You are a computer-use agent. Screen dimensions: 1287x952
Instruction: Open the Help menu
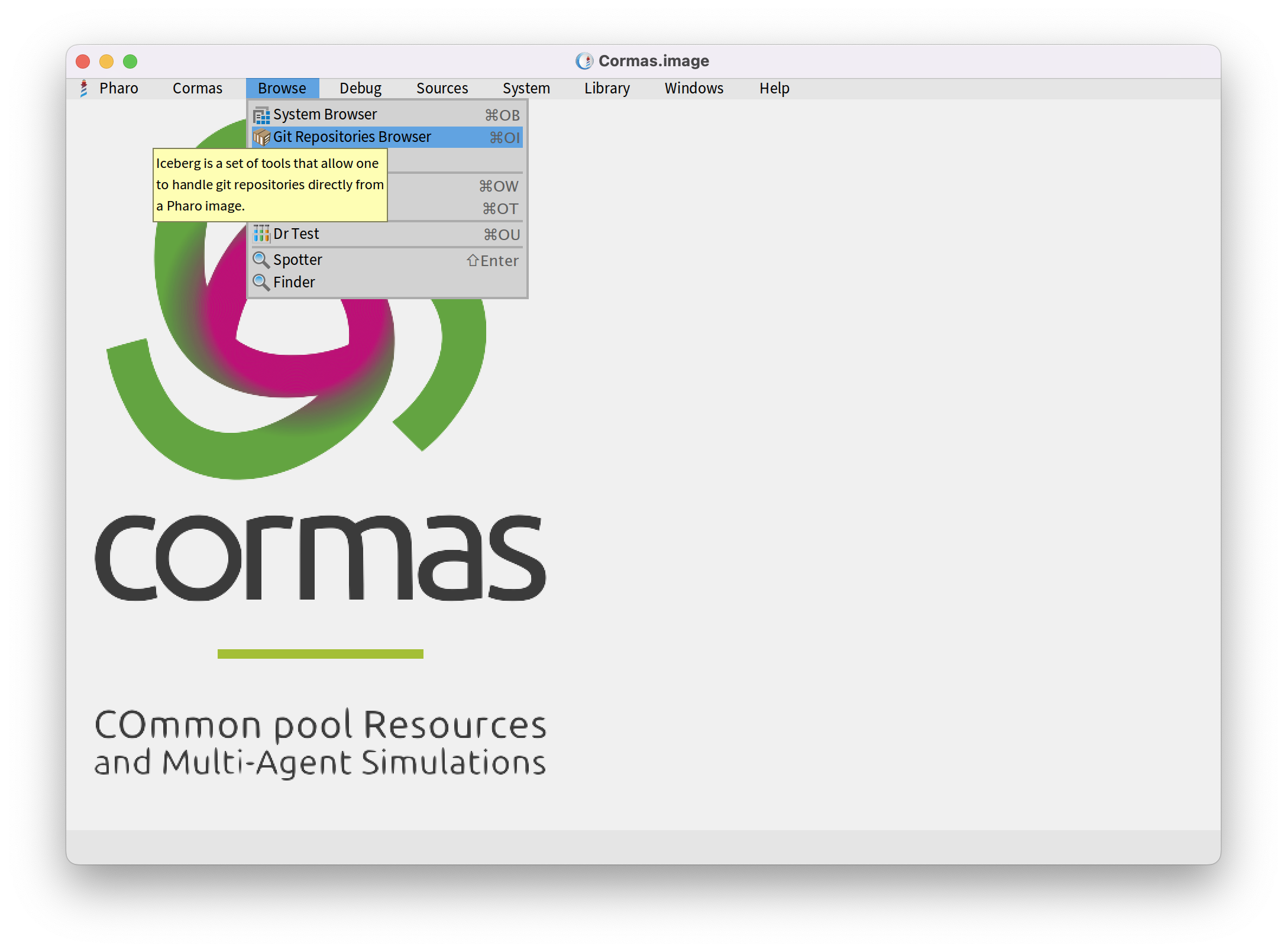[774, 89]
